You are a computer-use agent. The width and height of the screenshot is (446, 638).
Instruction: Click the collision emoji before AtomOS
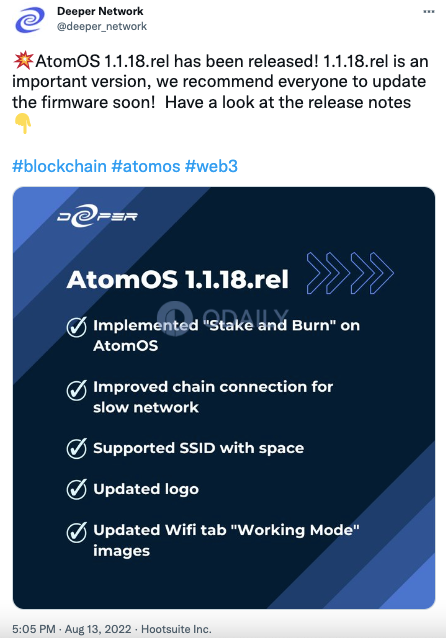pyautogui.click(x=23, y=61)
